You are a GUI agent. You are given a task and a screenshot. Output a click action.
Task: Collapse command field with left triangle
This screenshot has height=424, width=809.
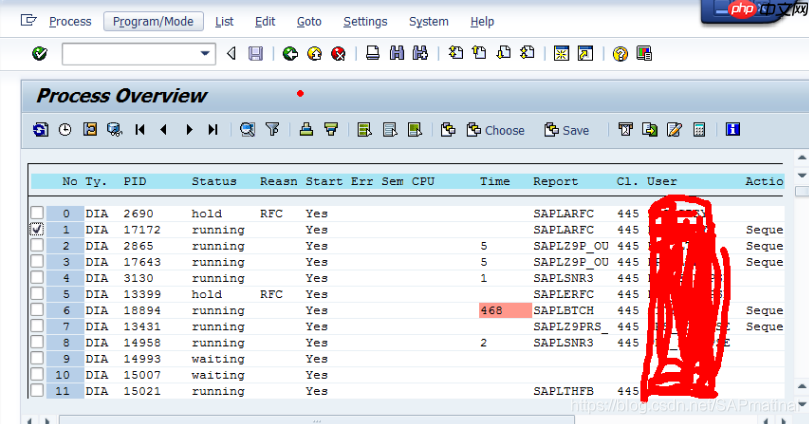tap(231, 53)
